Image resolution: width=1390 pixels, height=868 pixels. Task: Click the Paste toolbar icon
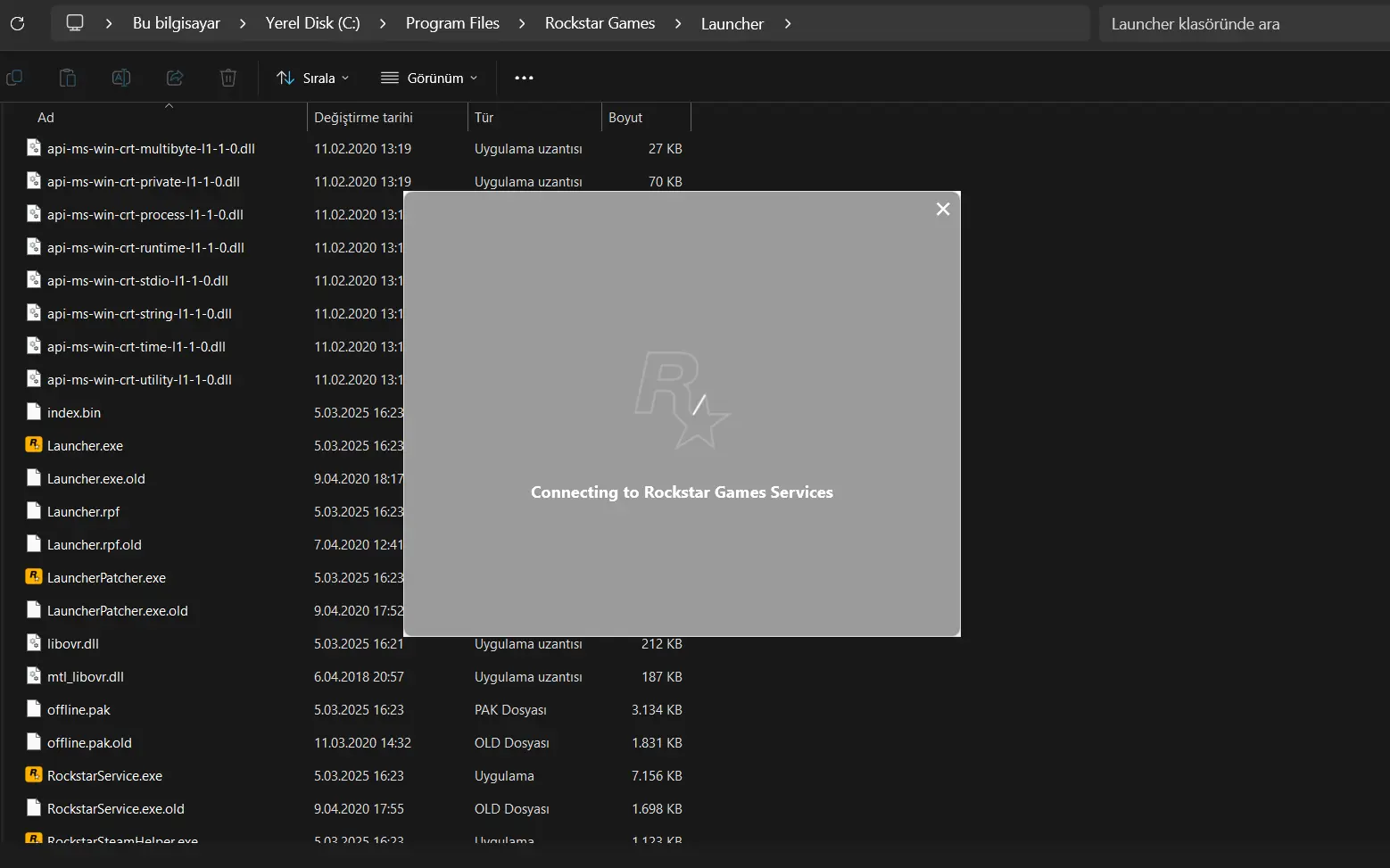coord(68,78)
